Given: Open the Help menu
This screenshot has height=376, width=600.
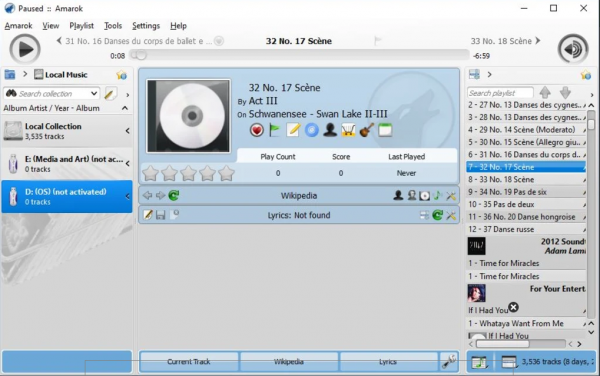Looking at the screenshot, I should tap(178, 26).
